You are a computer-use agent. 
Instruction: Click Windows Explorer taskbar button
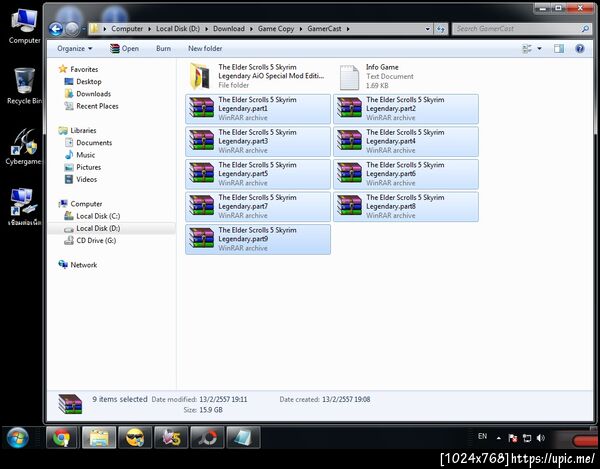(99, 438)
